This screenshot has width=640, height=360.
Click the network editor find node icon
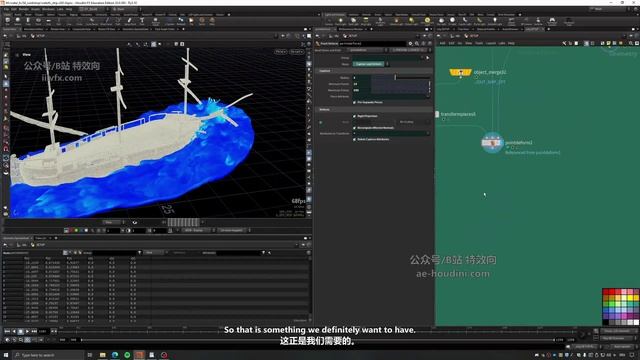[x=631, y=43]
